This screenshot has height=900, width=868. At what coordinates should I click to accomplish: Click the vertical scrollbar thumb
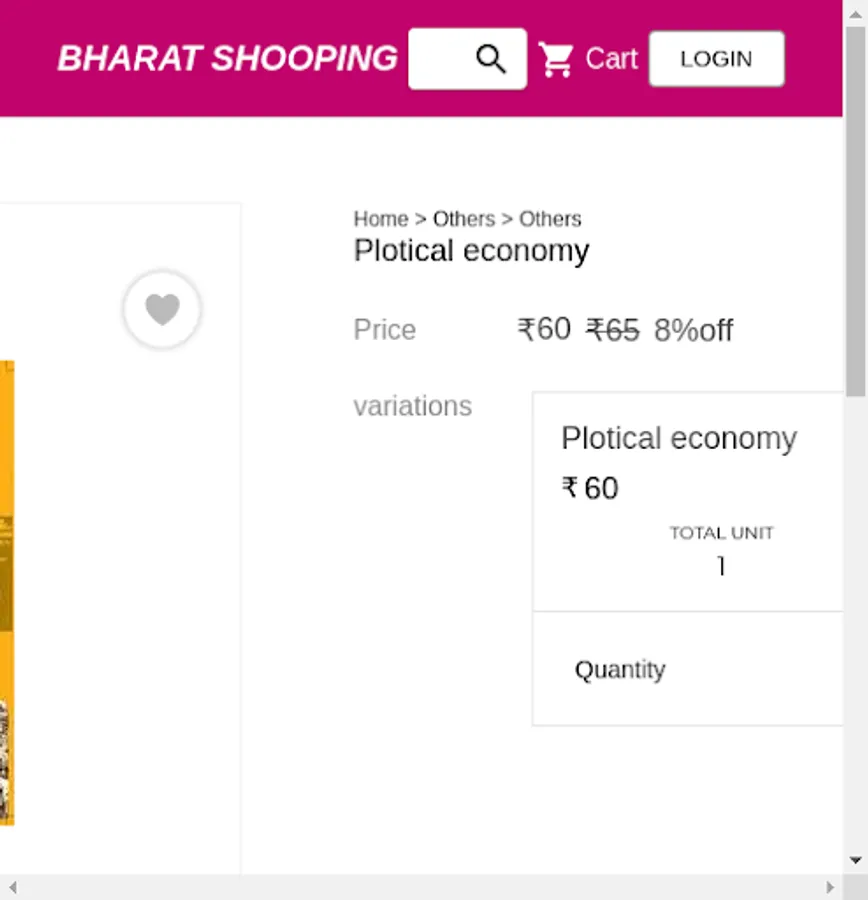(856, 210)
